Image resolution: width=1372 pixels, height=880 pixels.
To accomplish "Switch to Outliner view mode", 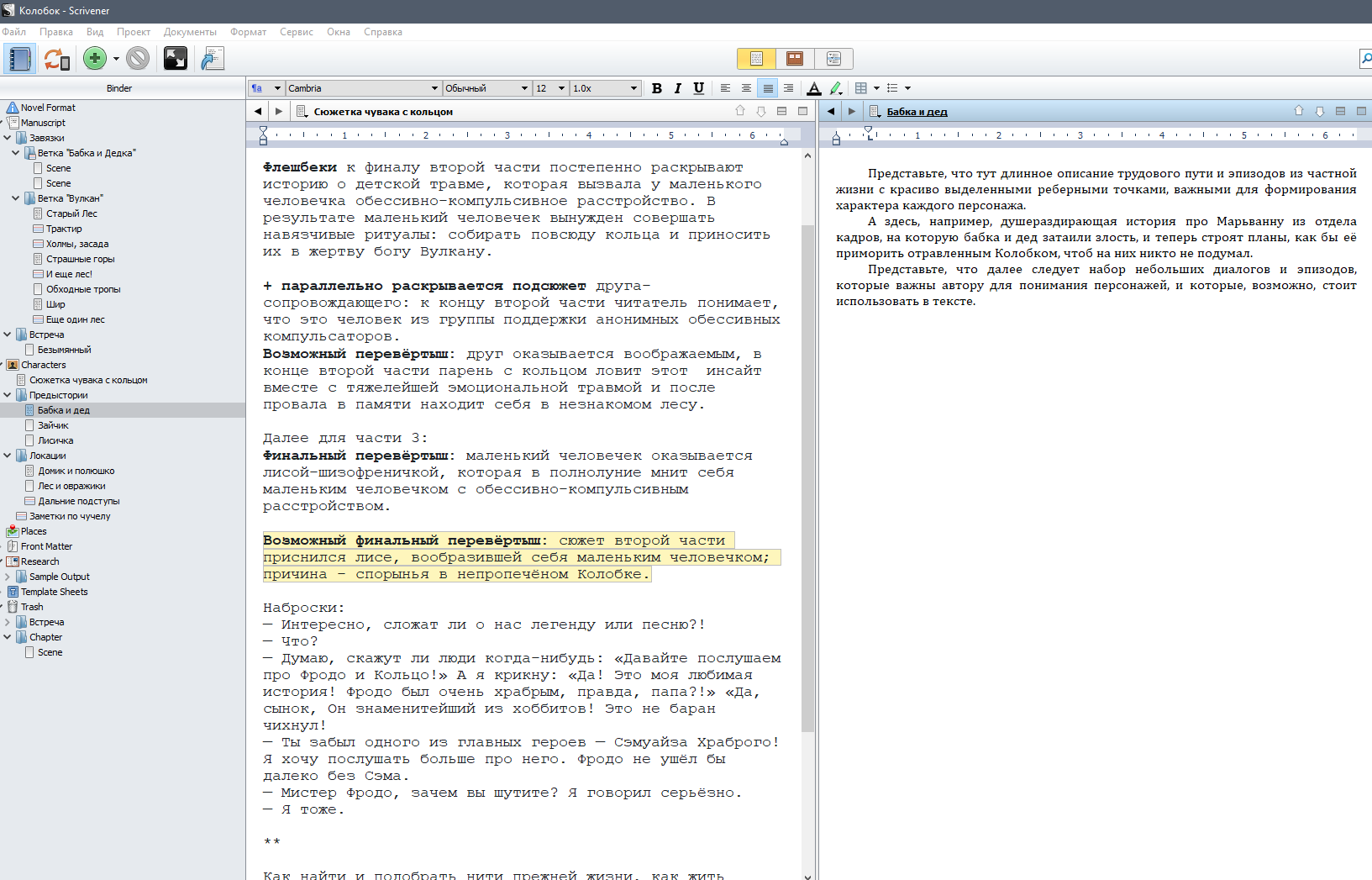I will click(x=833, y=58).
